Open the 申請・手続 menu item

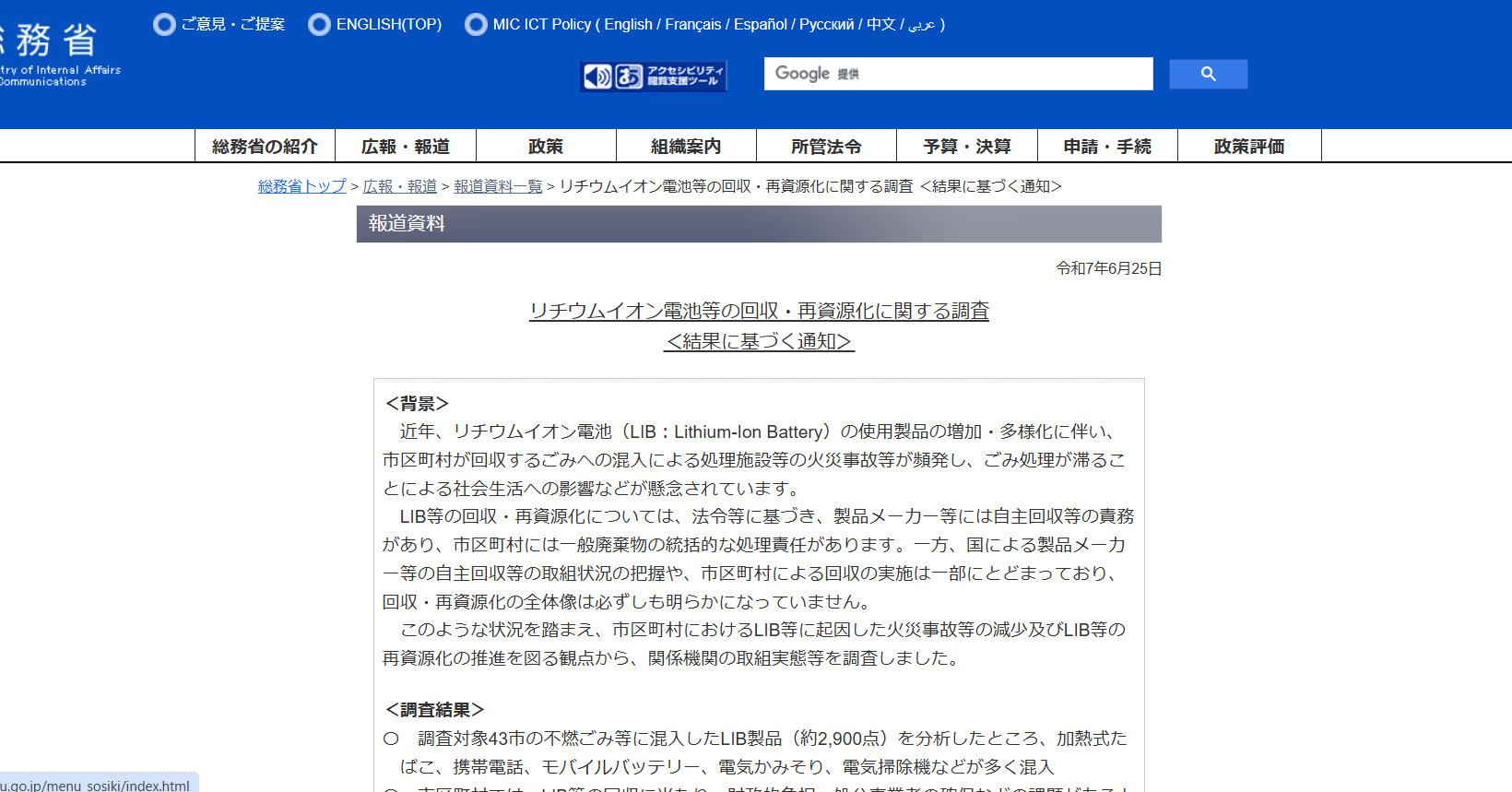pos(1107,146)
